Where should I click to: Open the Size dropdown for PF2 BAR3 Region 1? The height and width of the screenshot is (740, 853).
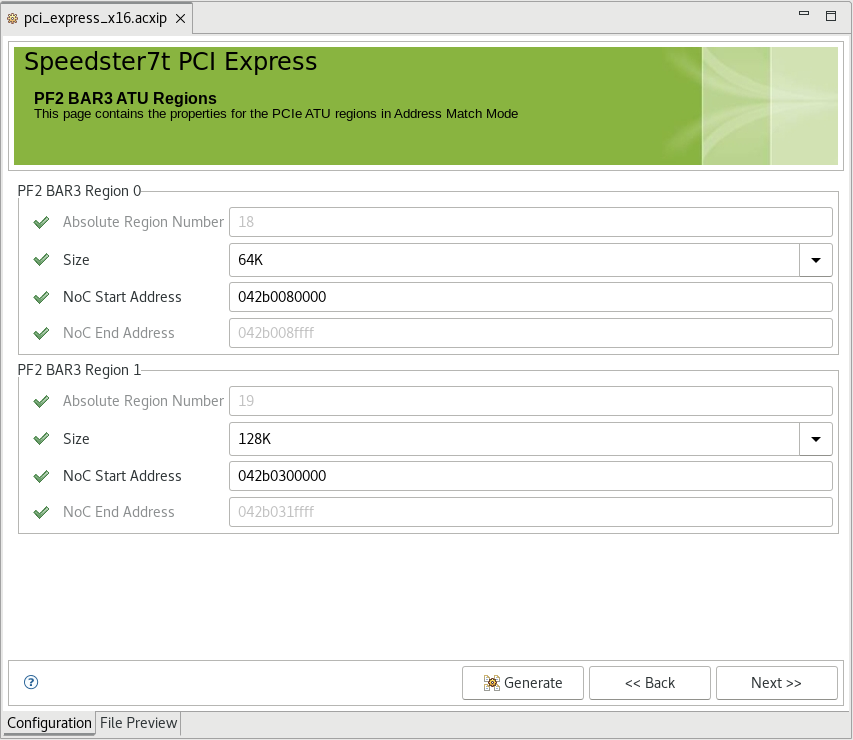(x=815, y=439)
